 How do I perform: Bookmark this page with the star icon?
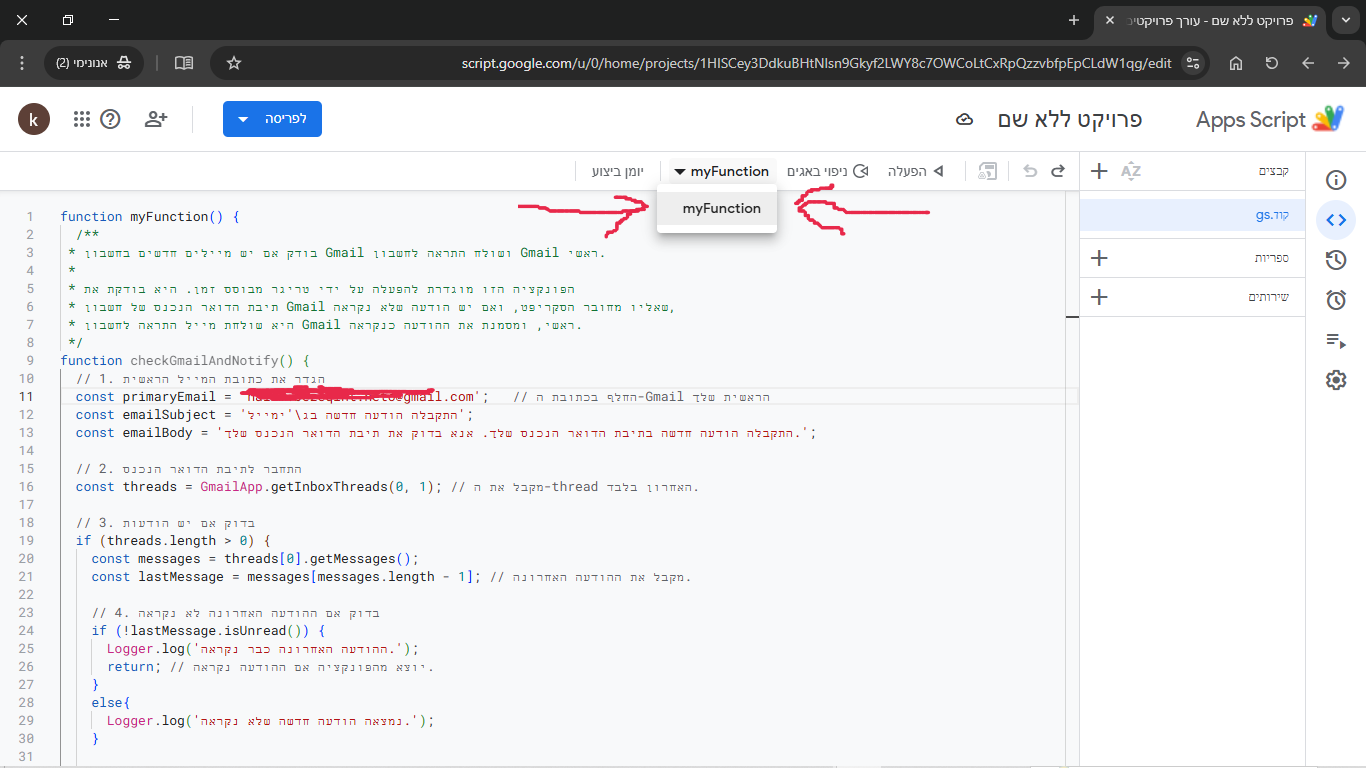234,63
